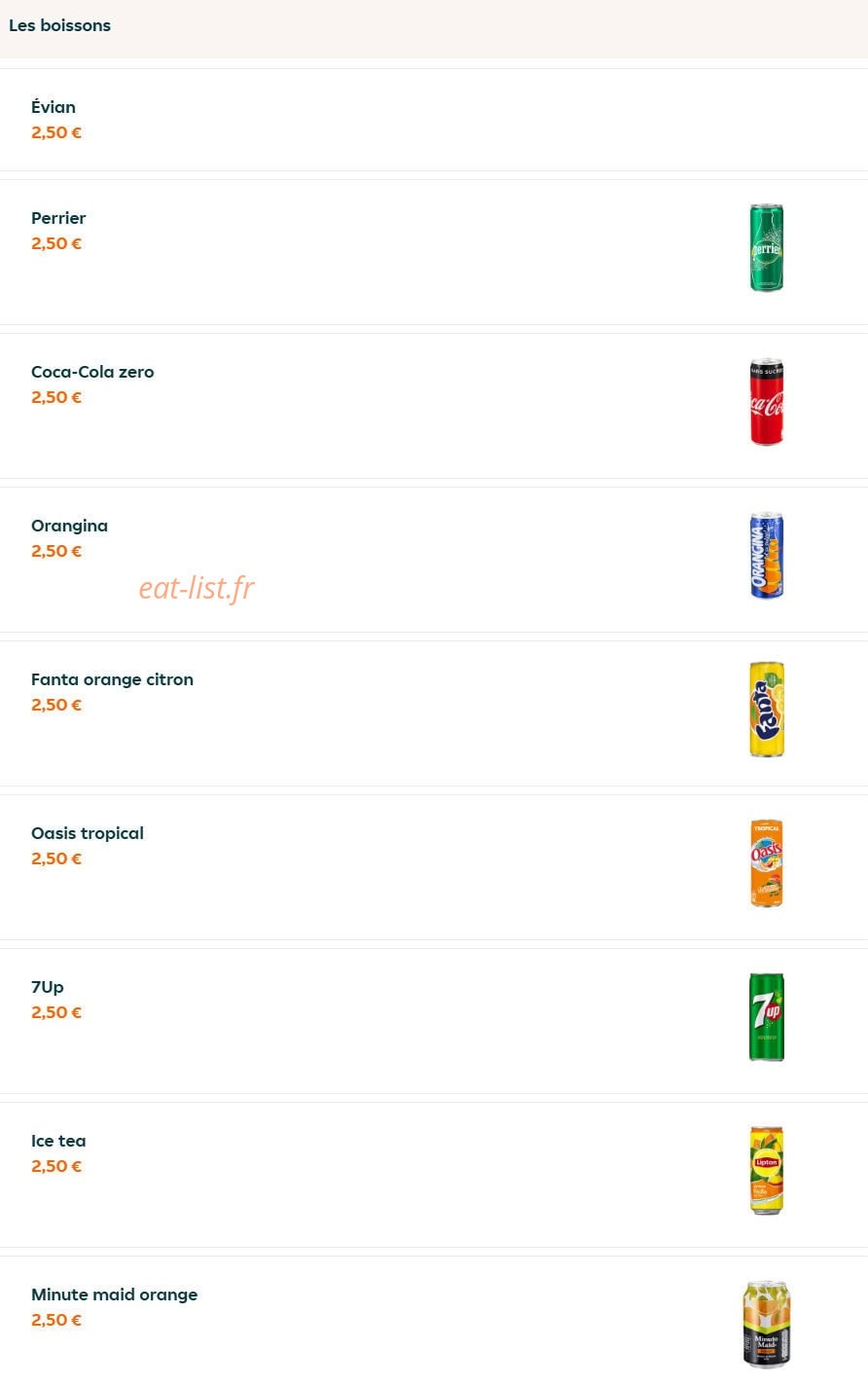This screenshot has height=1387, width=868.
Task: Click the eat-list.fr watermark text
Action: pyautogui.click(x=197, y=588)
